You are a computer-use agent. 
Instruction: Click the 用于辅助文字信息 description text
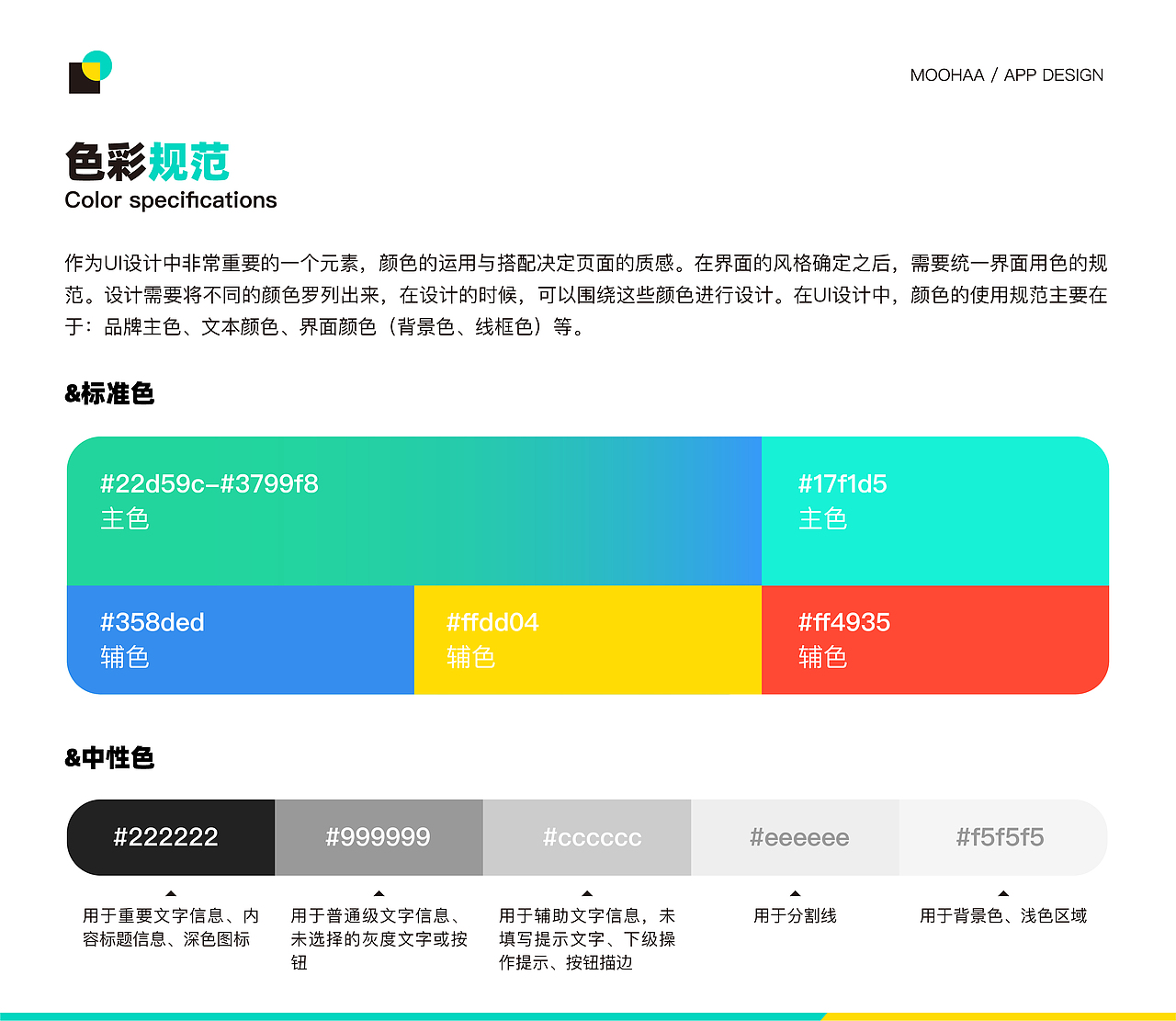pyautogui.click(x=587, y=939)
